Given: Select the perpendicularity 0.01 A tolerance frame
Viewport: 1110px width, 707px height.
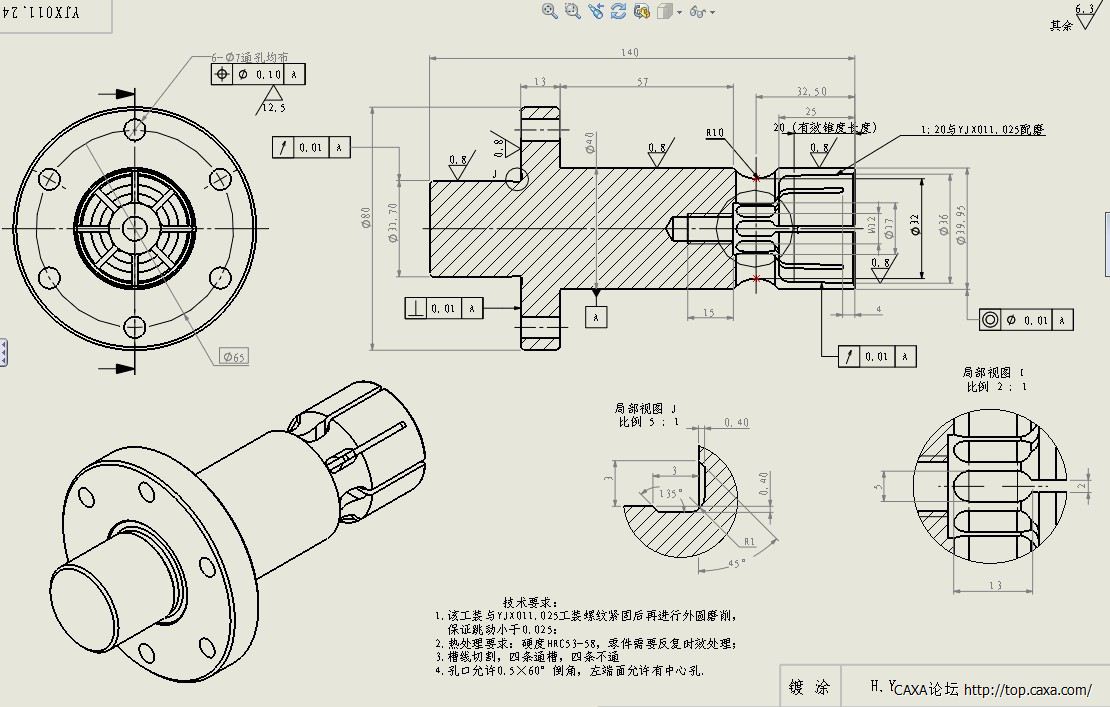Looking at the screenshot, I should coord(444,308).
